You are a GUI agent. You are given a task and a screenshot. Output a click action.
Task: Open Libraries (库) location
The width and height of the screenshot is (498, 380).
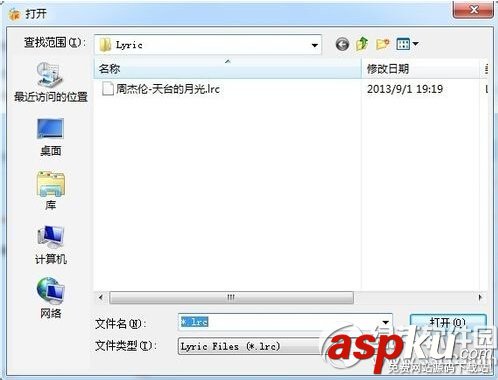51,191
